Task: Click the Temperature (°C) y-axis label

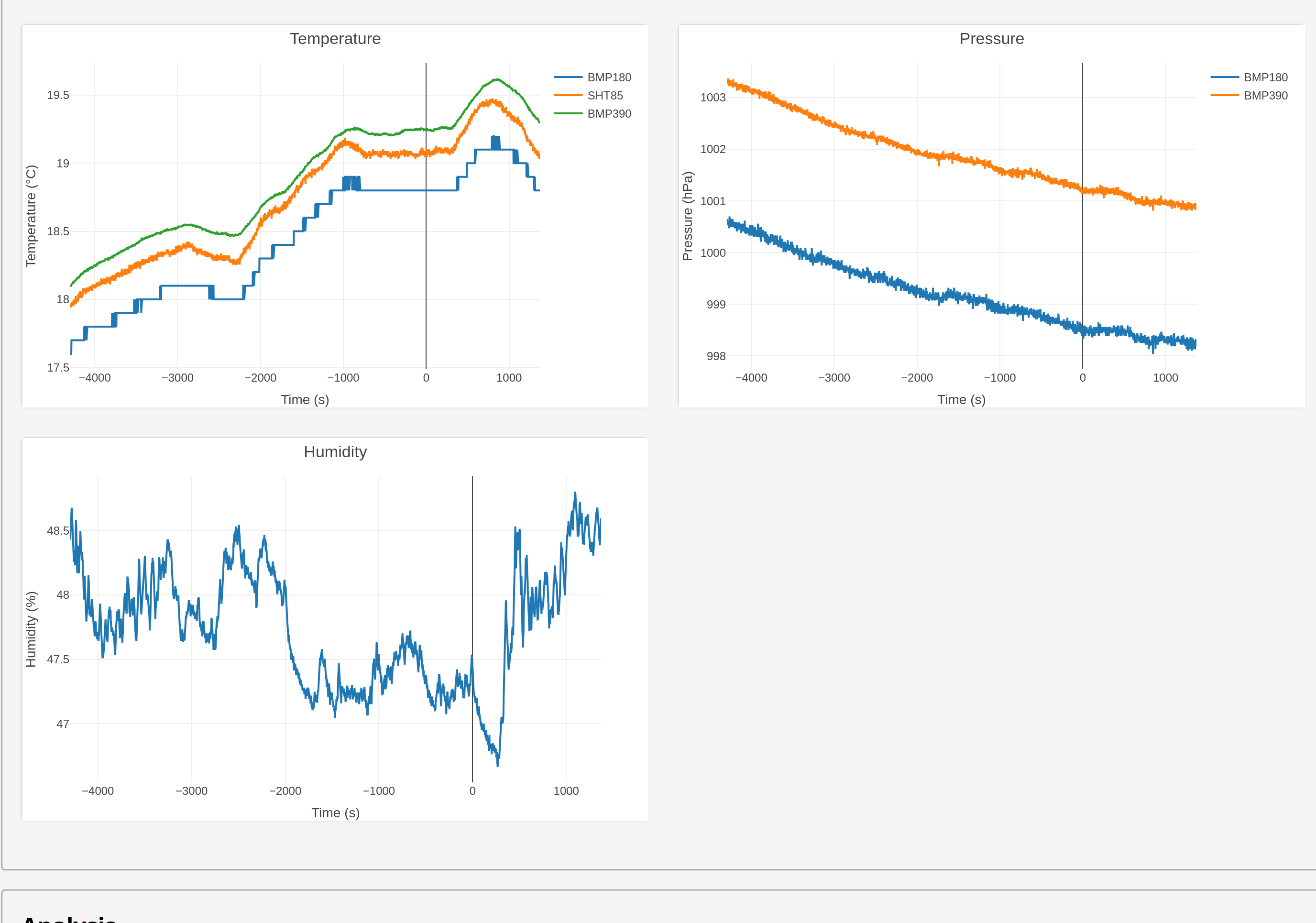Action: click(31, 216)
